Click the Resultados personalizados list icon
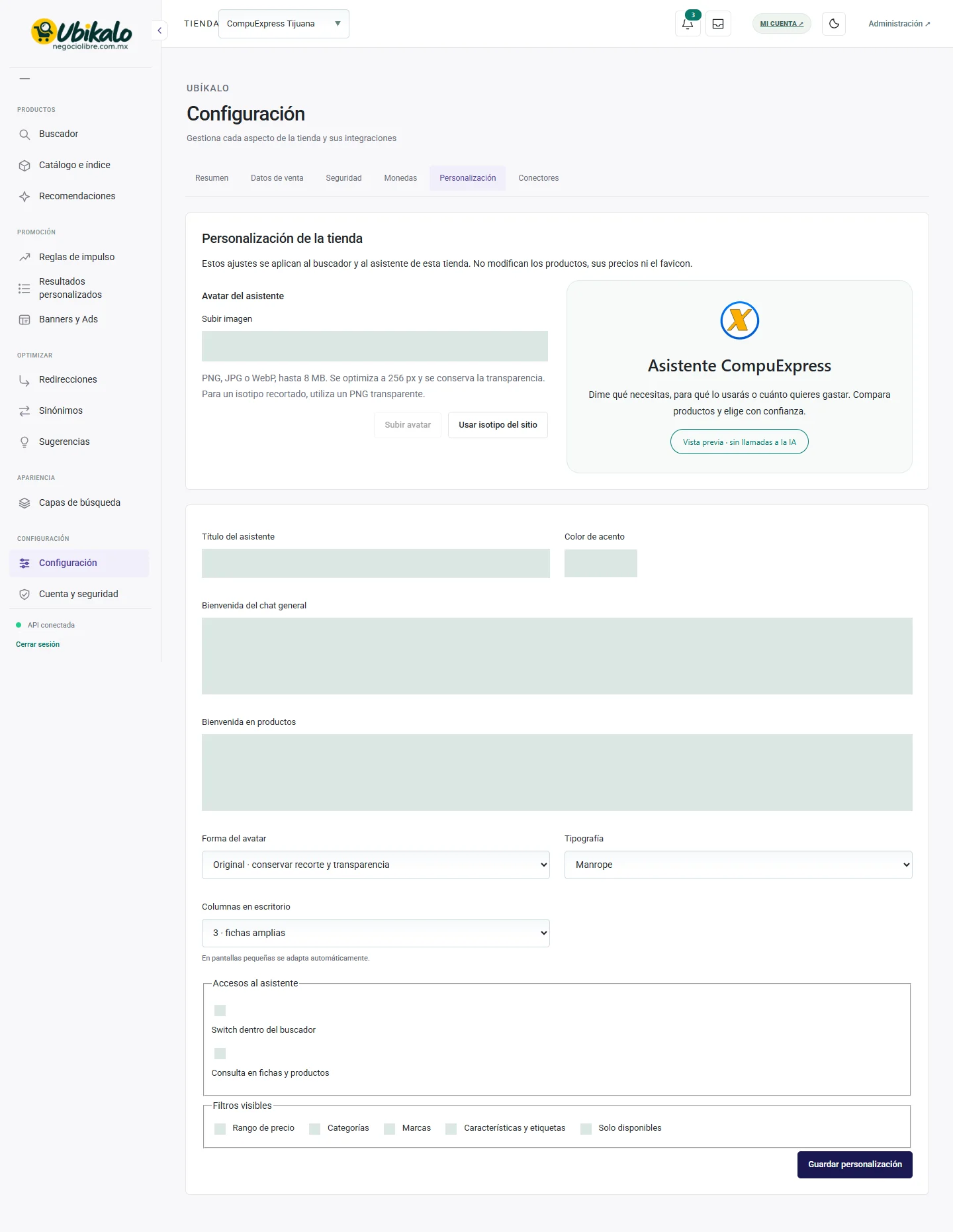 [x=24, y=289]
